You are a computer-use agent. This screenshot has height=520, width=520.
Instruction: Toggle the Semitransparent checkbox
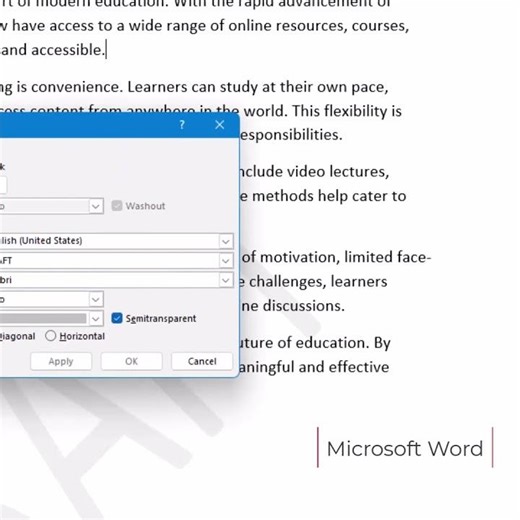tap(117, 318)
